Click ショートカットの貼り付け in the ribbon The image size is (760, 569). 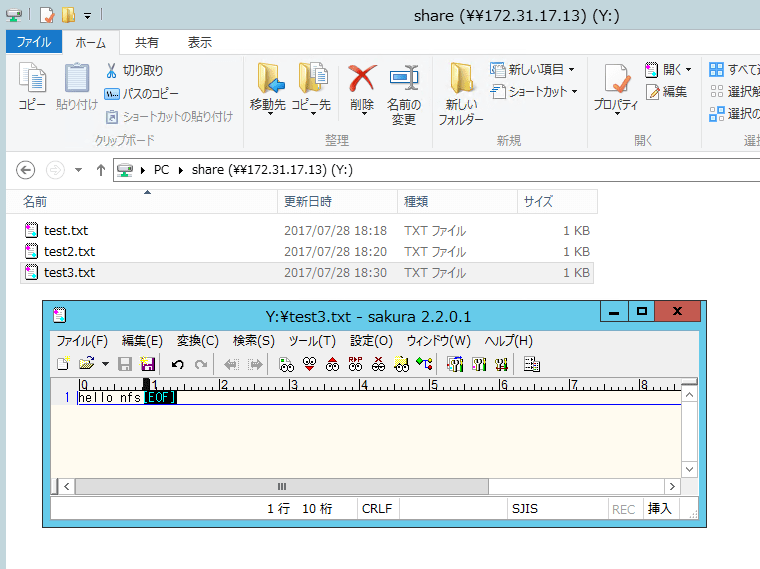point(169,116)
